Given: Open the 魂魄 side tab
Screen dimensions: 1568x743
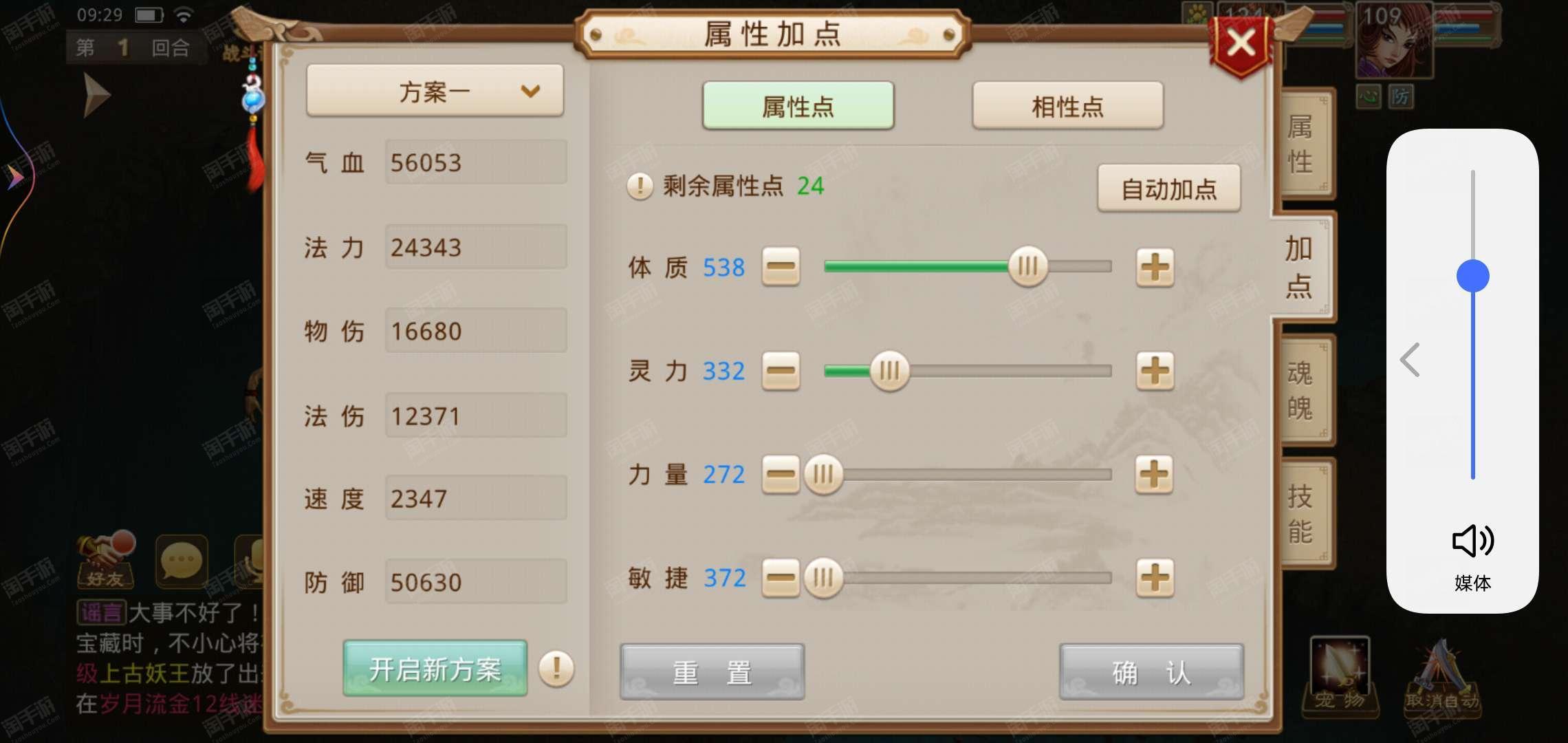Looking at the screenshot, I should tap(1301, 390).
